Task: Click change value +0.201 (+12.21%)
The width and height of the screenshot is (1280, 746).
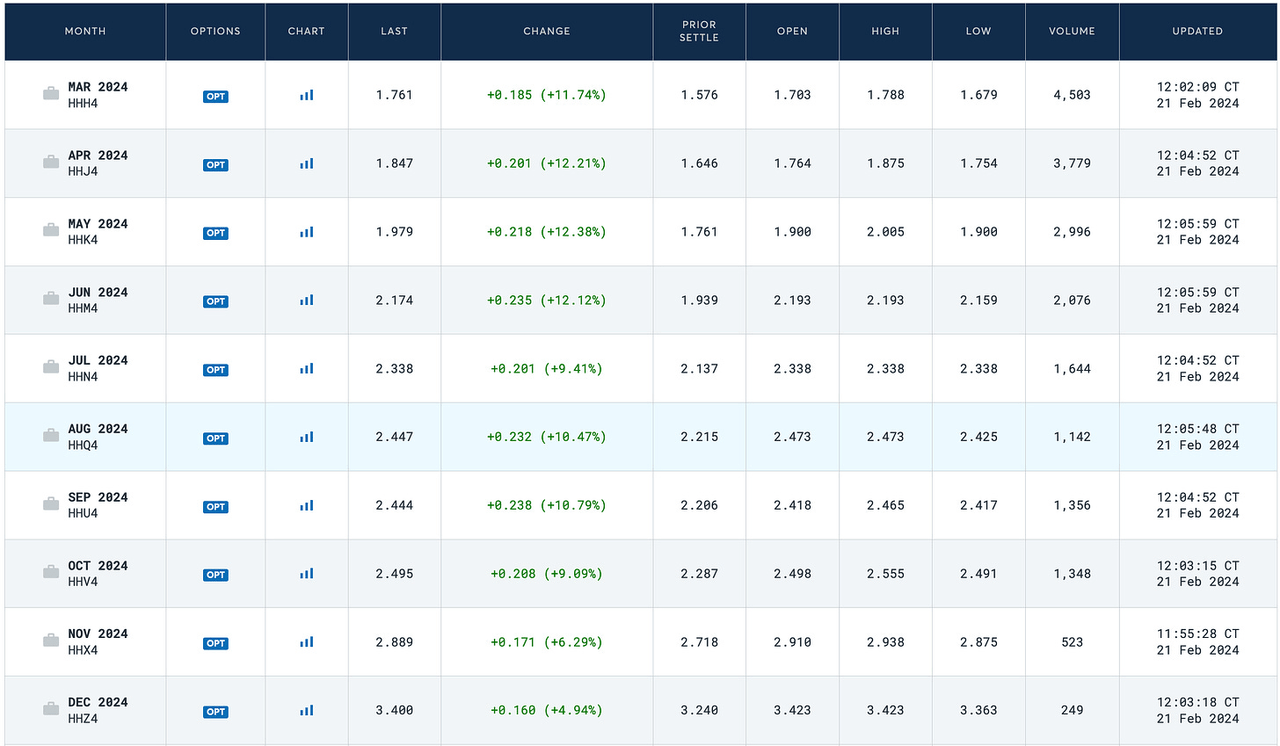Action: click(x=546, y=163)
